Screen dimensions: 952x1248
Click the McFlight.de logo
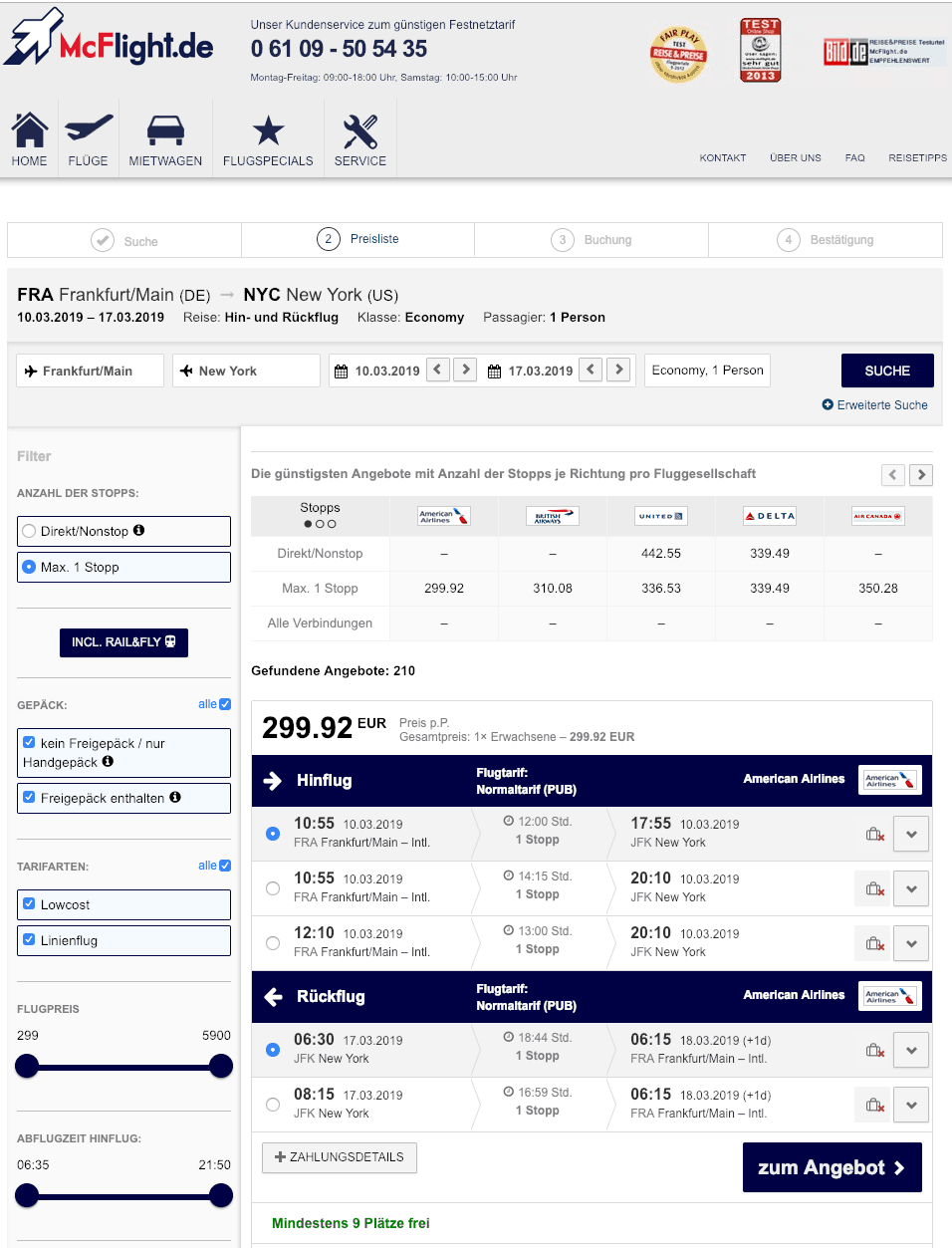click(x=110, y=39)
